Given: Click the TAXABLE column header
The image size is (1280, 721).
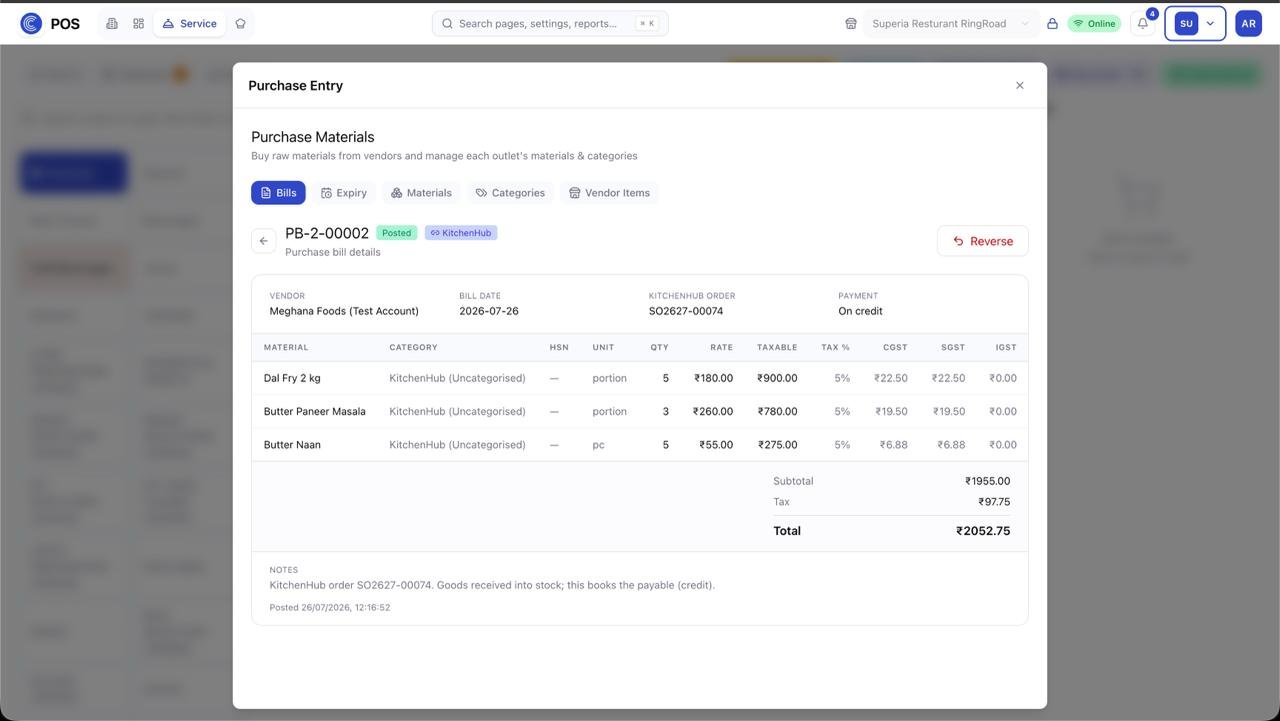Looking at the screenshot, I should coord(777,347).
